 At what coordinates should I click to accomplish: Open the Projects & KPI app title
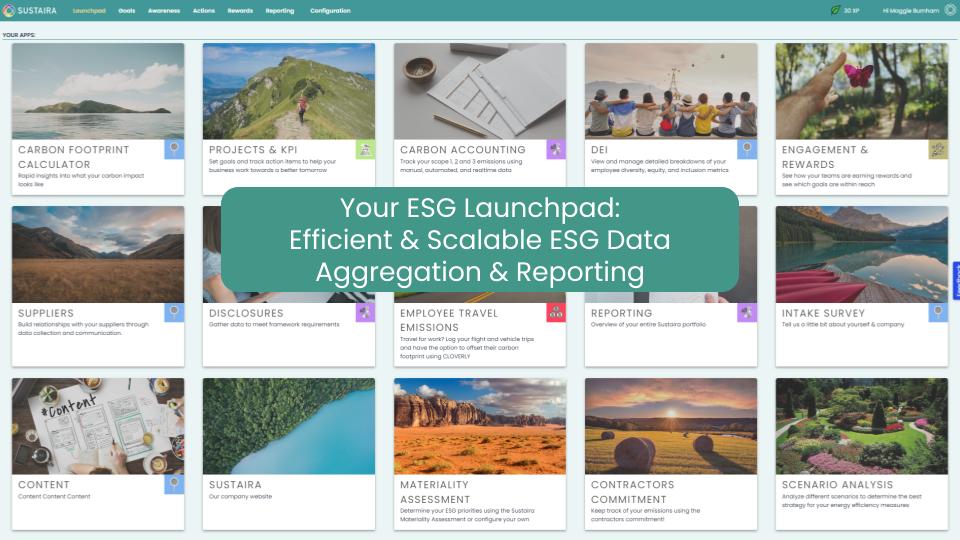[253, 149]
